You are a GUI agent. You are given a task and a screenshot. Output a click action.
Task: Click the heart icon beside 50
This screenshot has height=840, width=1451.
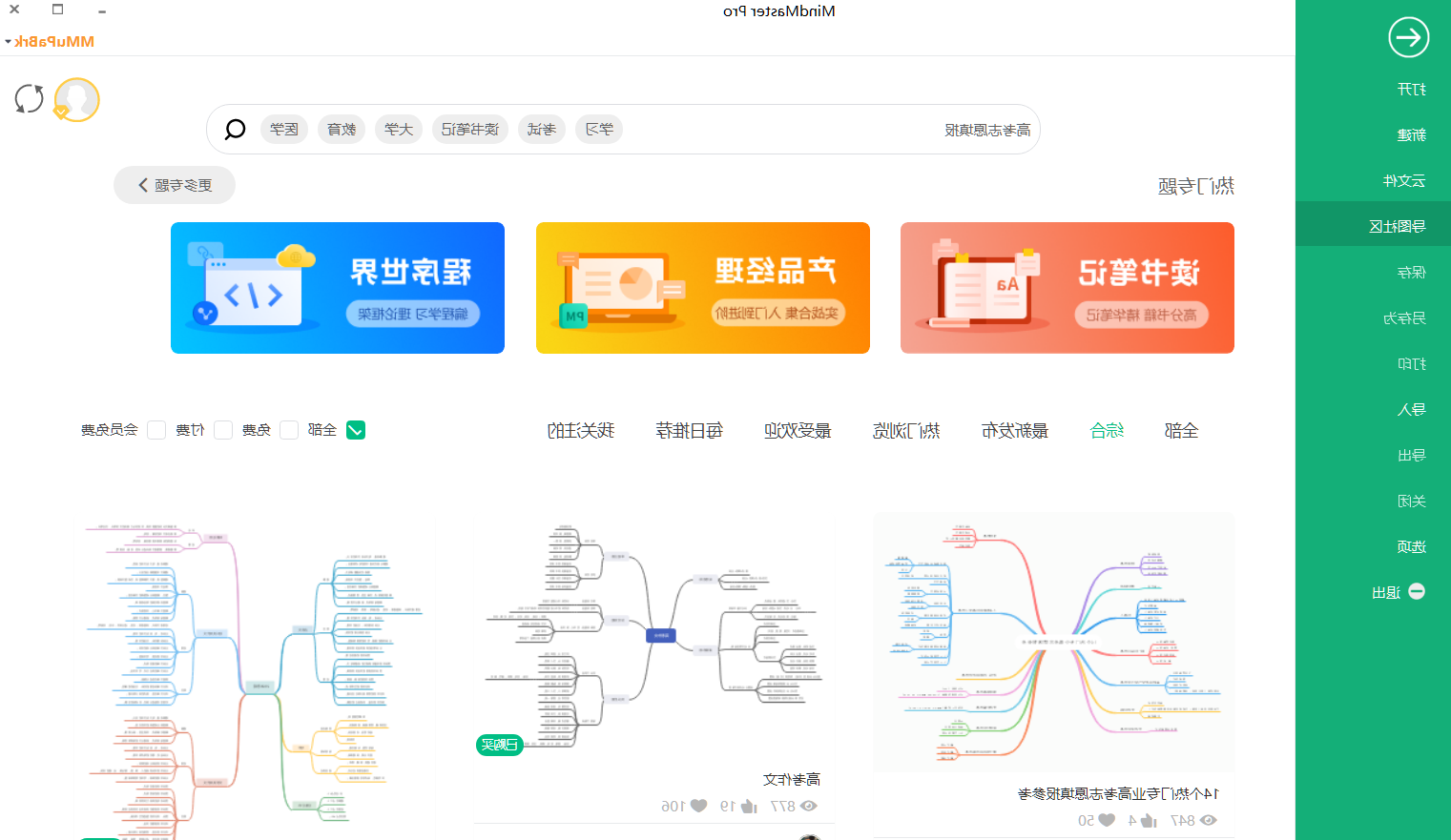[1107, 820]
